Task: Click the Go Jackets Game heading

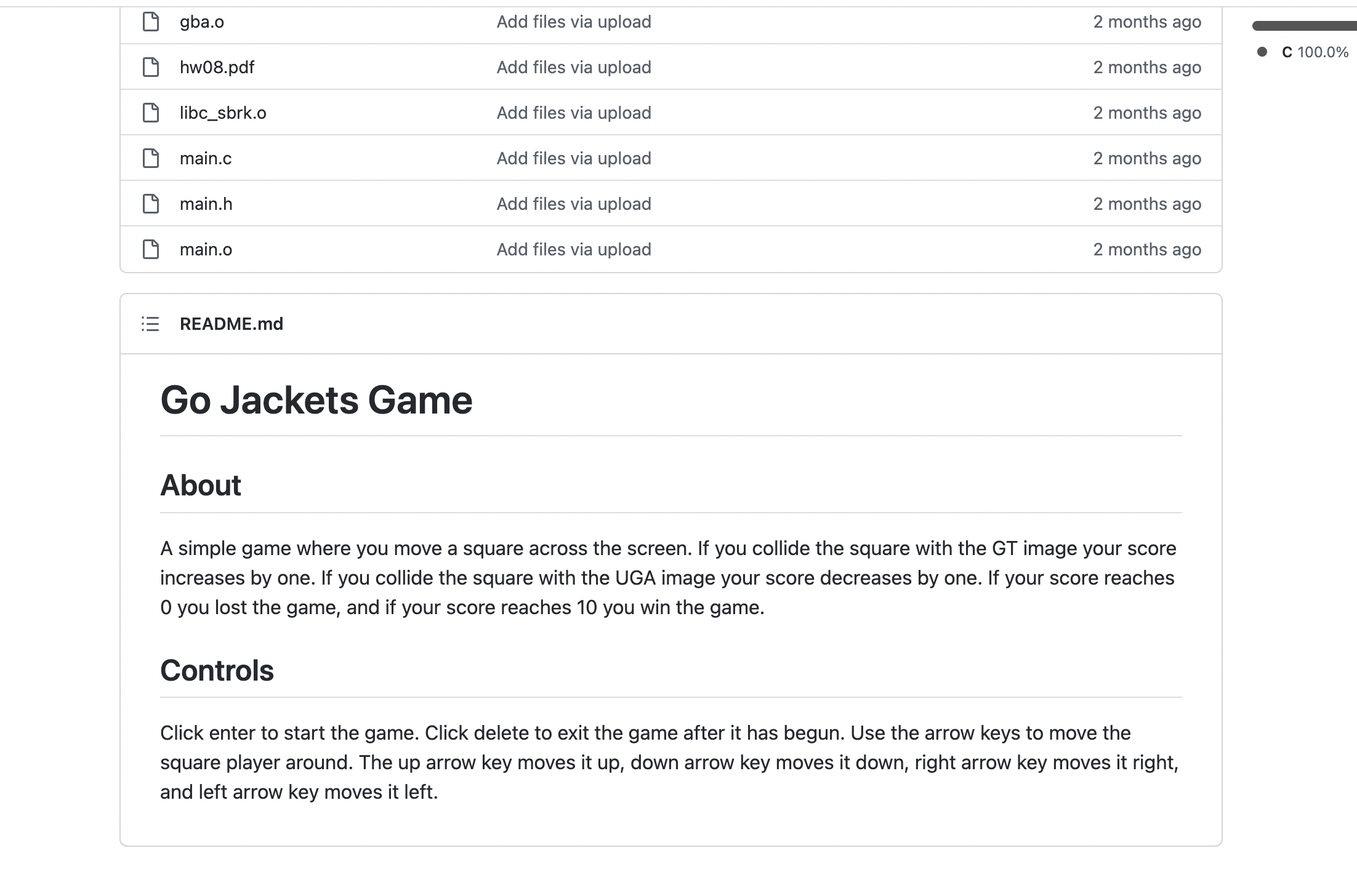Action: tap(316, 400)
